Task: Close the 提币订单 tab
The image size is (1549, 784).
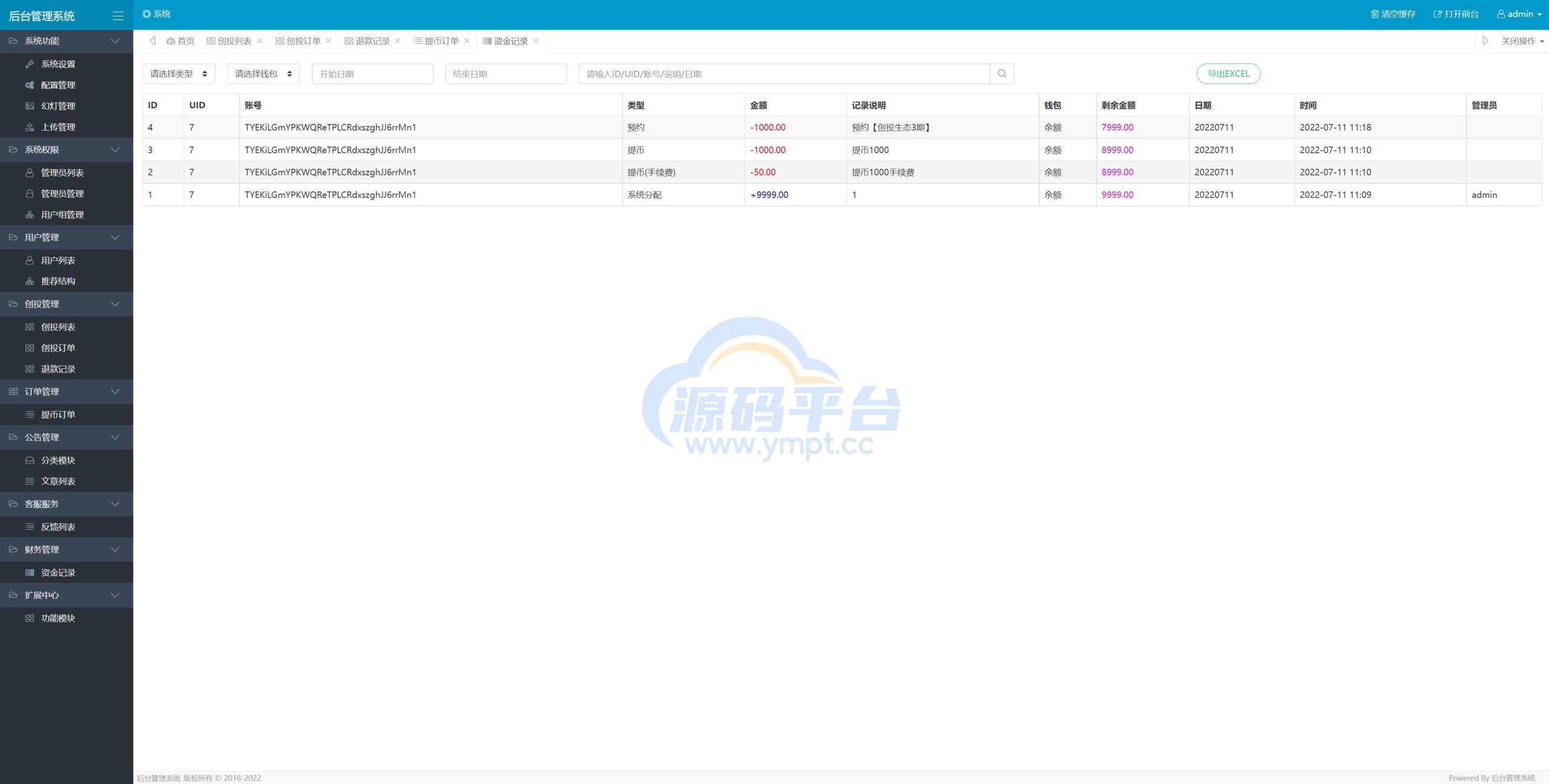Action: click(467, 41)
